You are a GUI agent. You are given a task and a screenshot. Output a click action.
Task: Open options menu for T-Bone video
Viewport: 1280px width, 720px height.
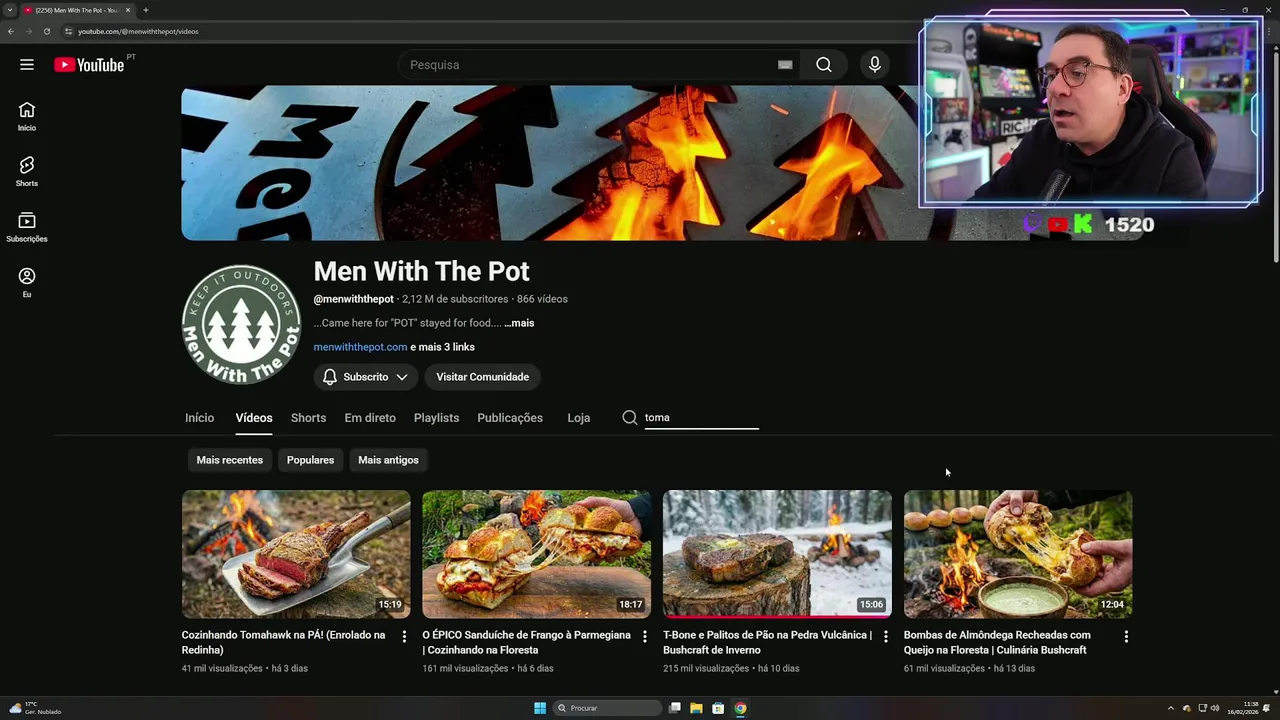point(885,636)
